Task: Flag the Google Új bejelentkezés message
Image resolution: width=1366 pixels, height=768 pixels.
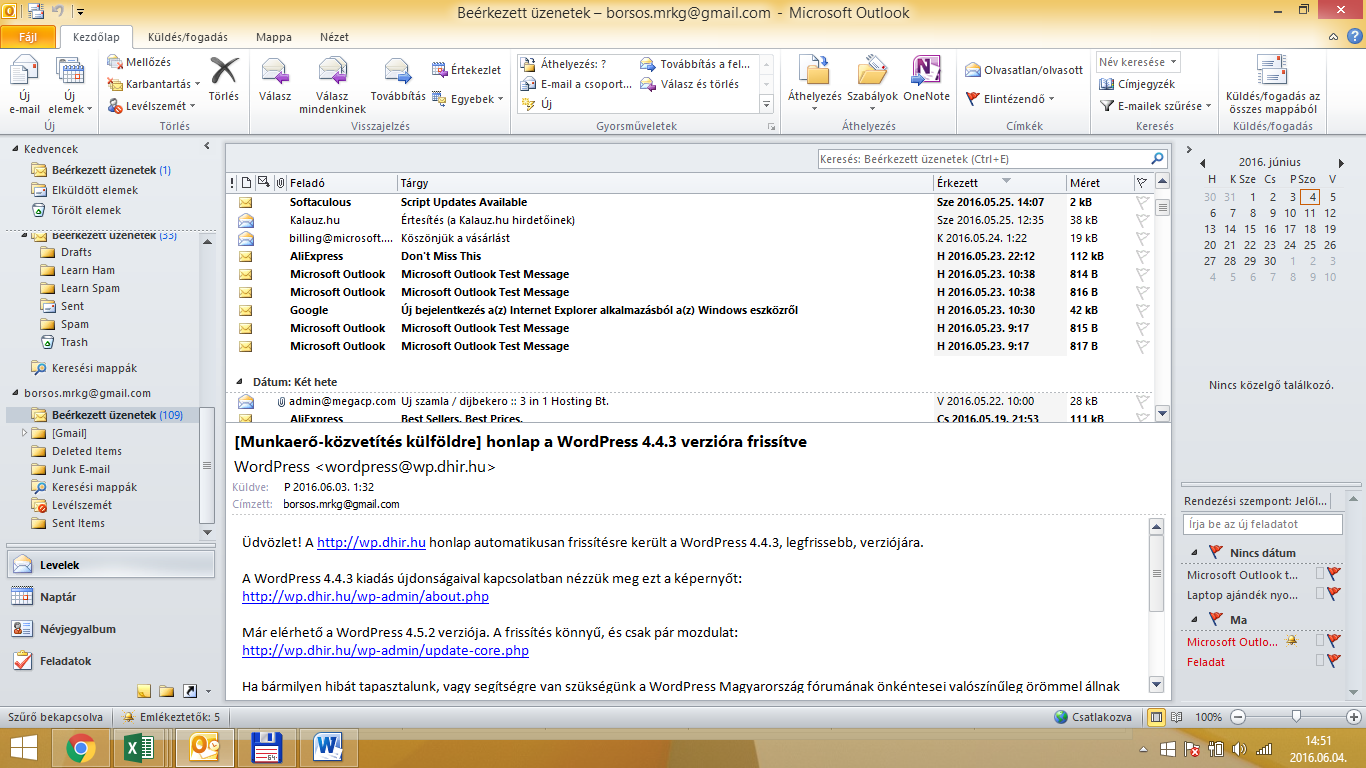Action: point(1142,310)
